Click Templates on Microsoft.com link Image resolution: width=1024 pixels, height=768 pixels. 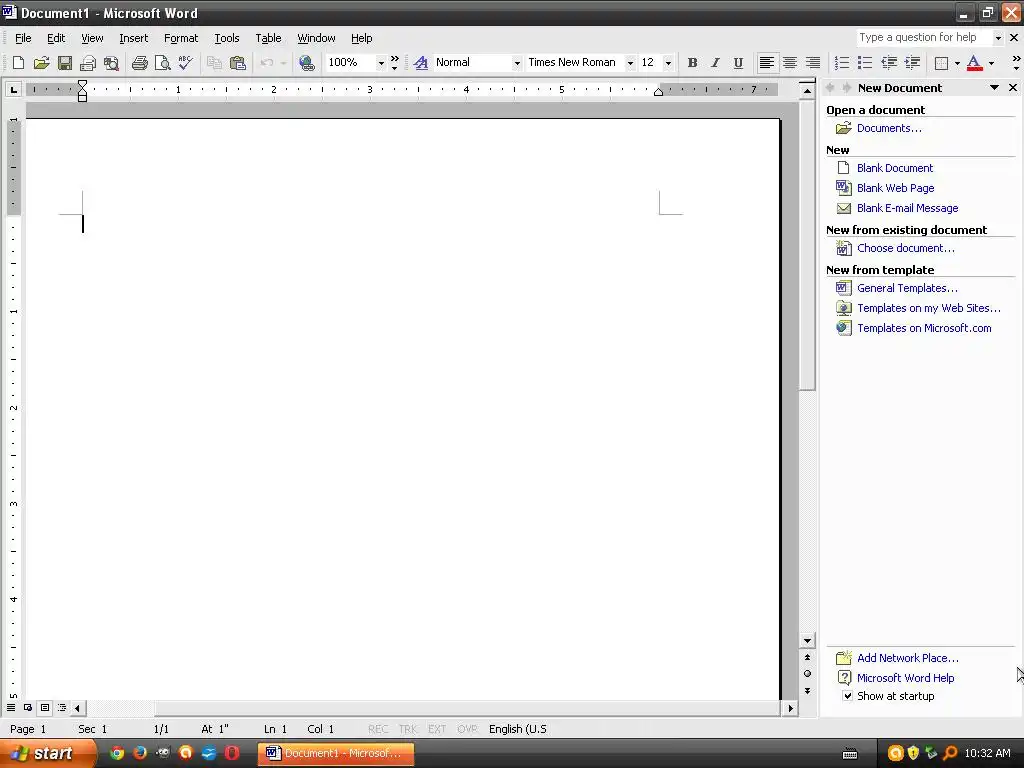click(x=924, y=328)
